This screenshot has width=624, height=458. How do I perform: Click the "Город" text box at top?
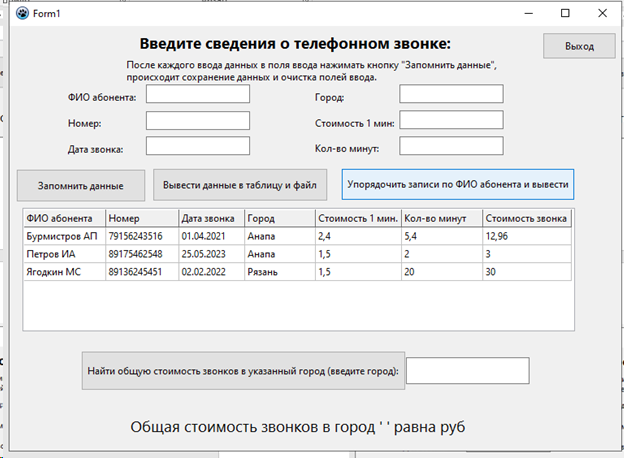tap(451, 94)
